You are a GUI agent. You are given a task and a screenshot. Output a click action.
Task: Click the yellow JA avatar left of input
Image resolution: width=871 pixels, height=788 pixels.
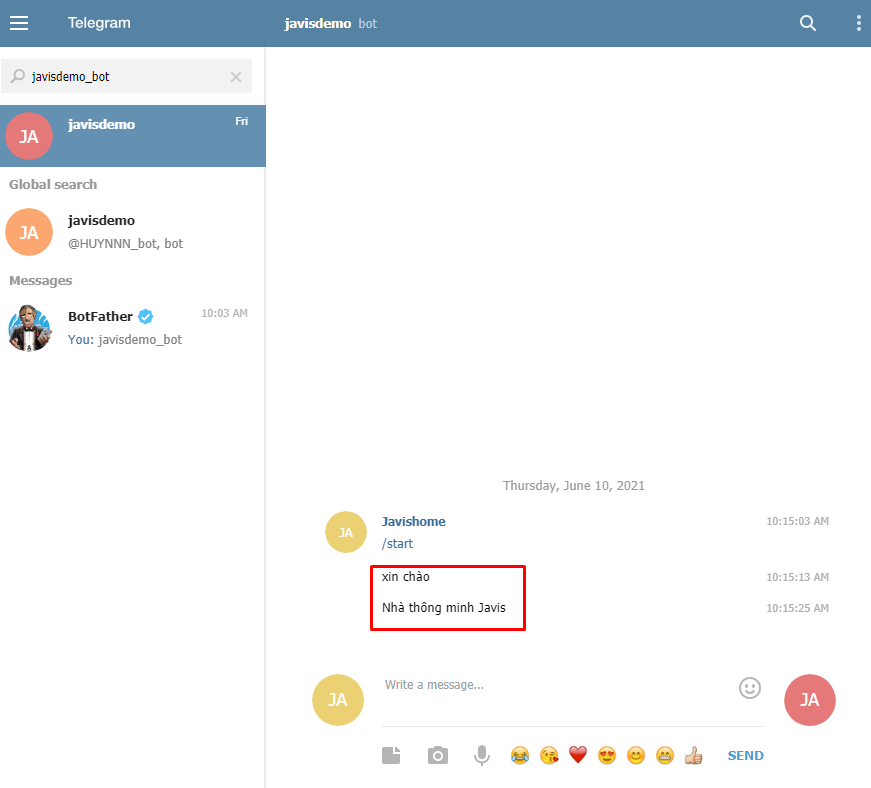pyautogui.click(x=338, y=700)
